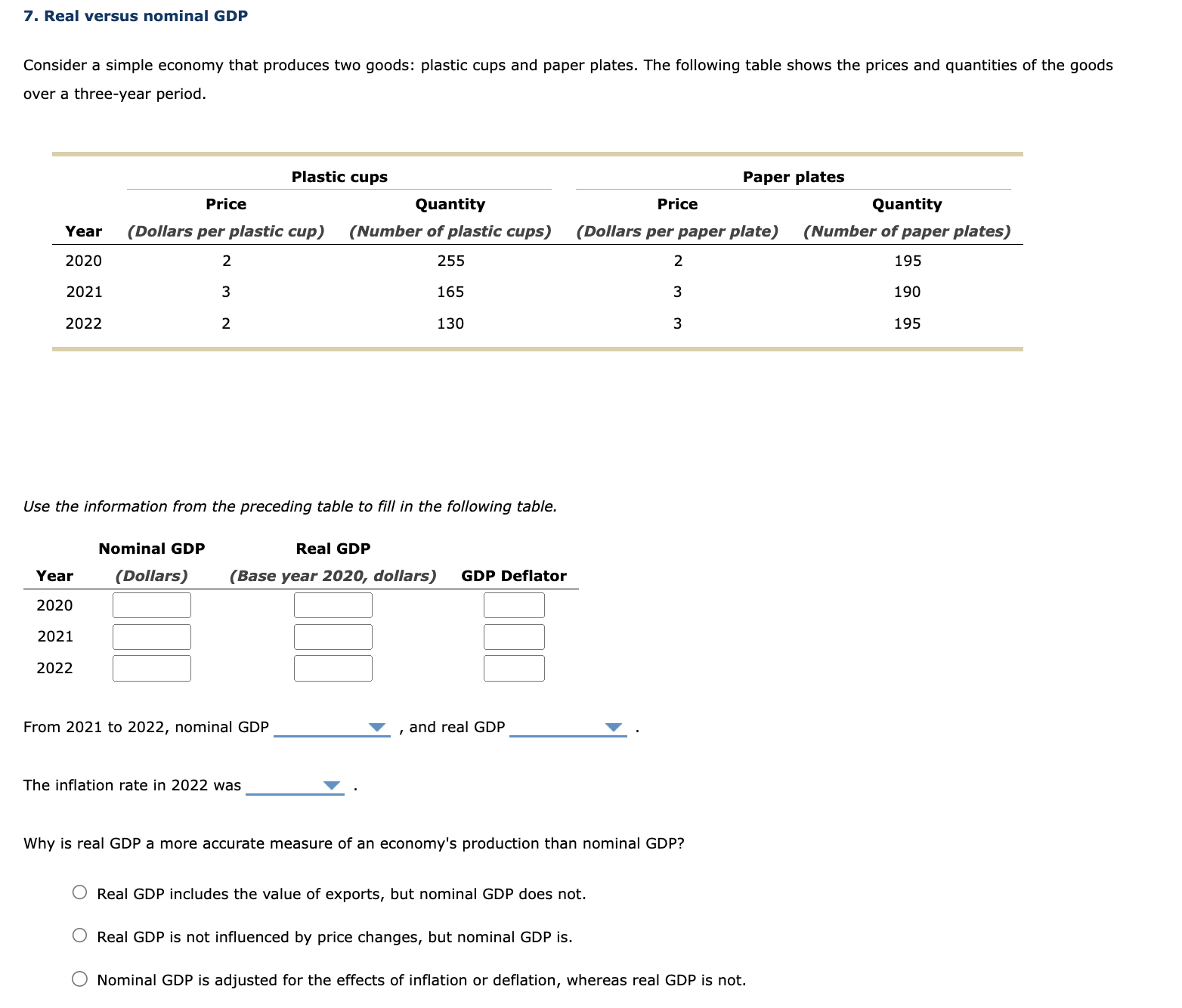Click the 'Paper plates' column header
Image resolution: width=1182 pixels, height=1008 pixels.
point(793,176)
